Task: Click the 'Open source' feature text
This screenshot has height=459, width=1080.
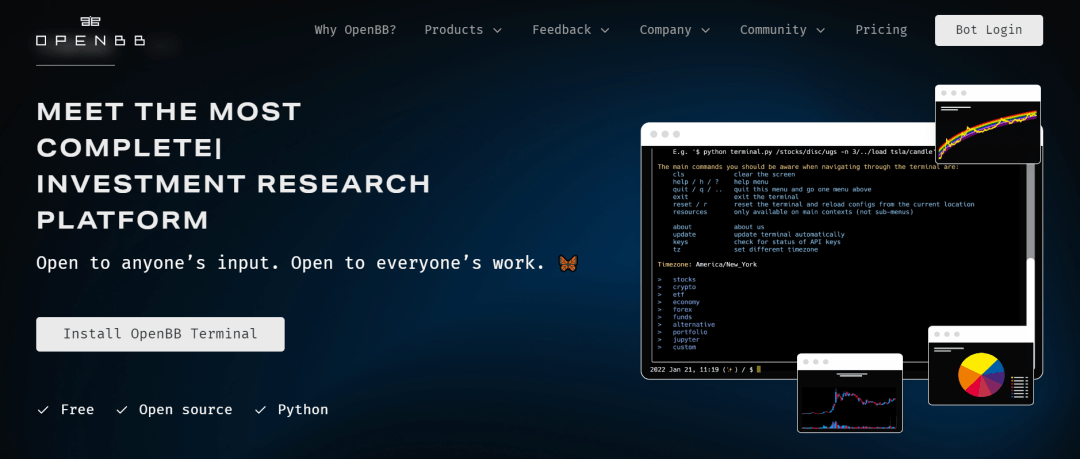Action: [185, 409]
